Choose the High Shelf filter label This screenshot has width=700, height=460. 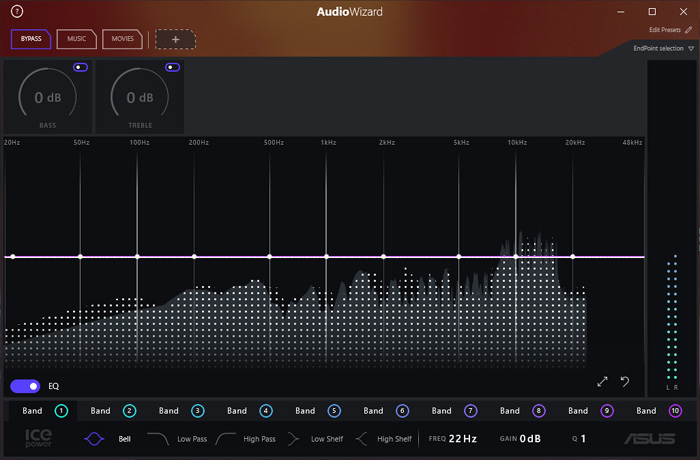(x=395, y=439)
